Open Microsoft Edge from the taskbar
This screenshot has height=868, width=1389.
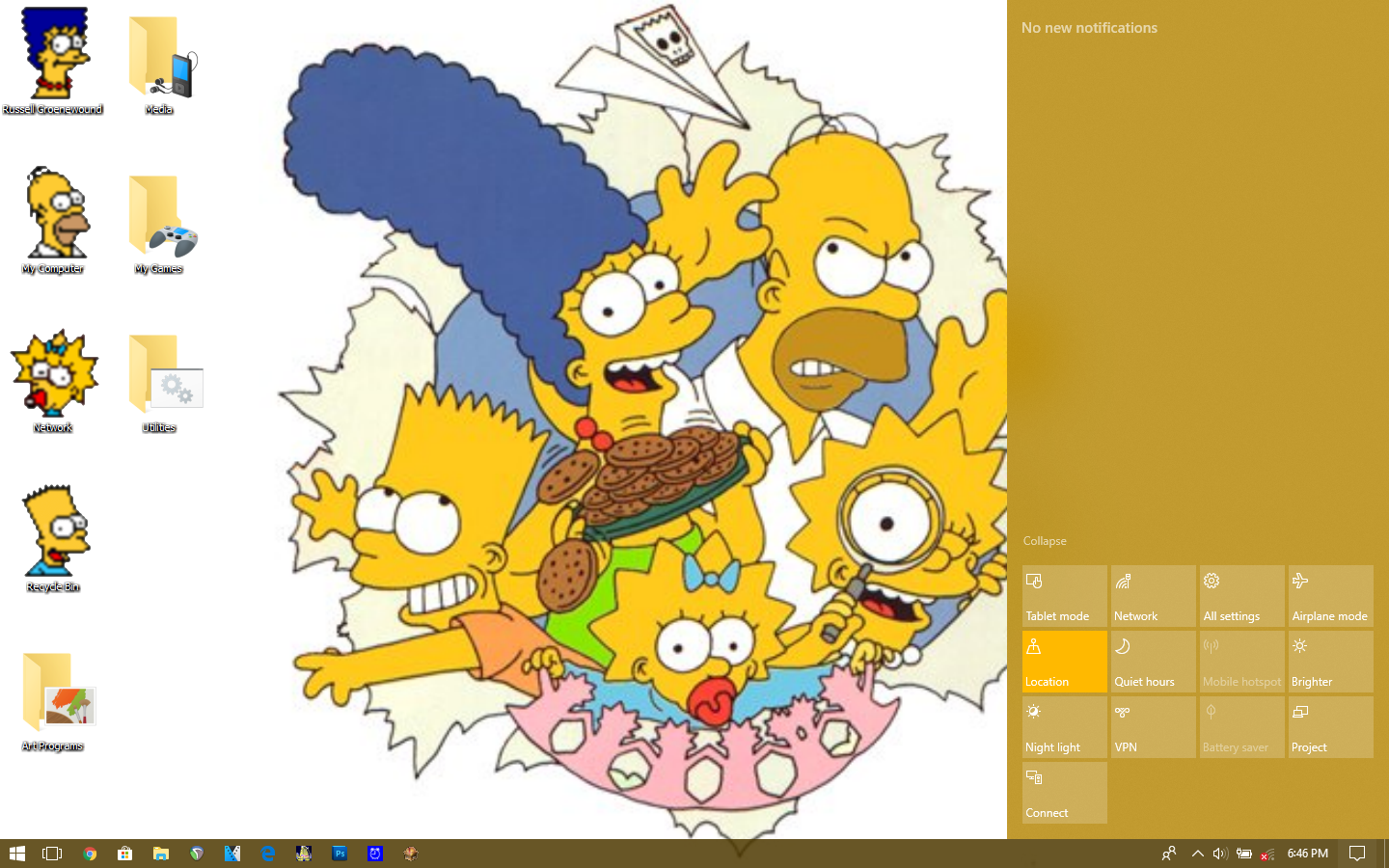point(268,854)
